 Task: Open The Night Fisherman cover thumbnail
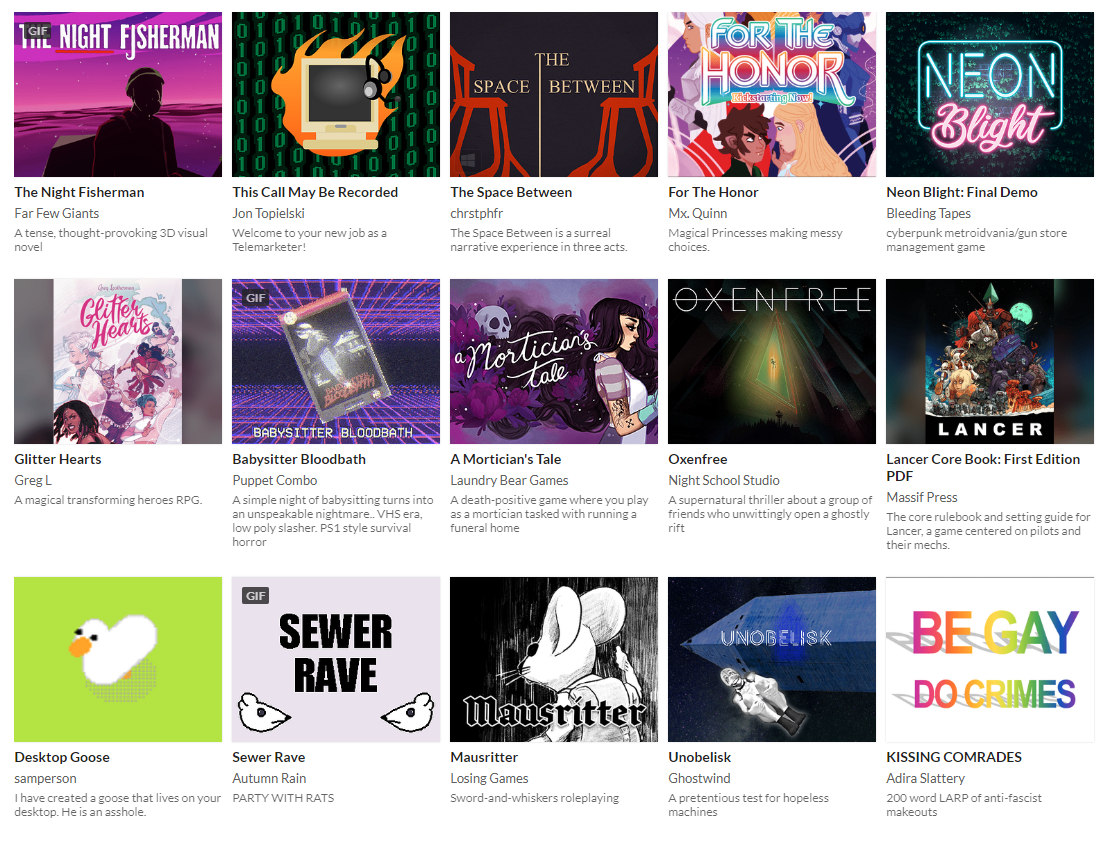(118, 94)
